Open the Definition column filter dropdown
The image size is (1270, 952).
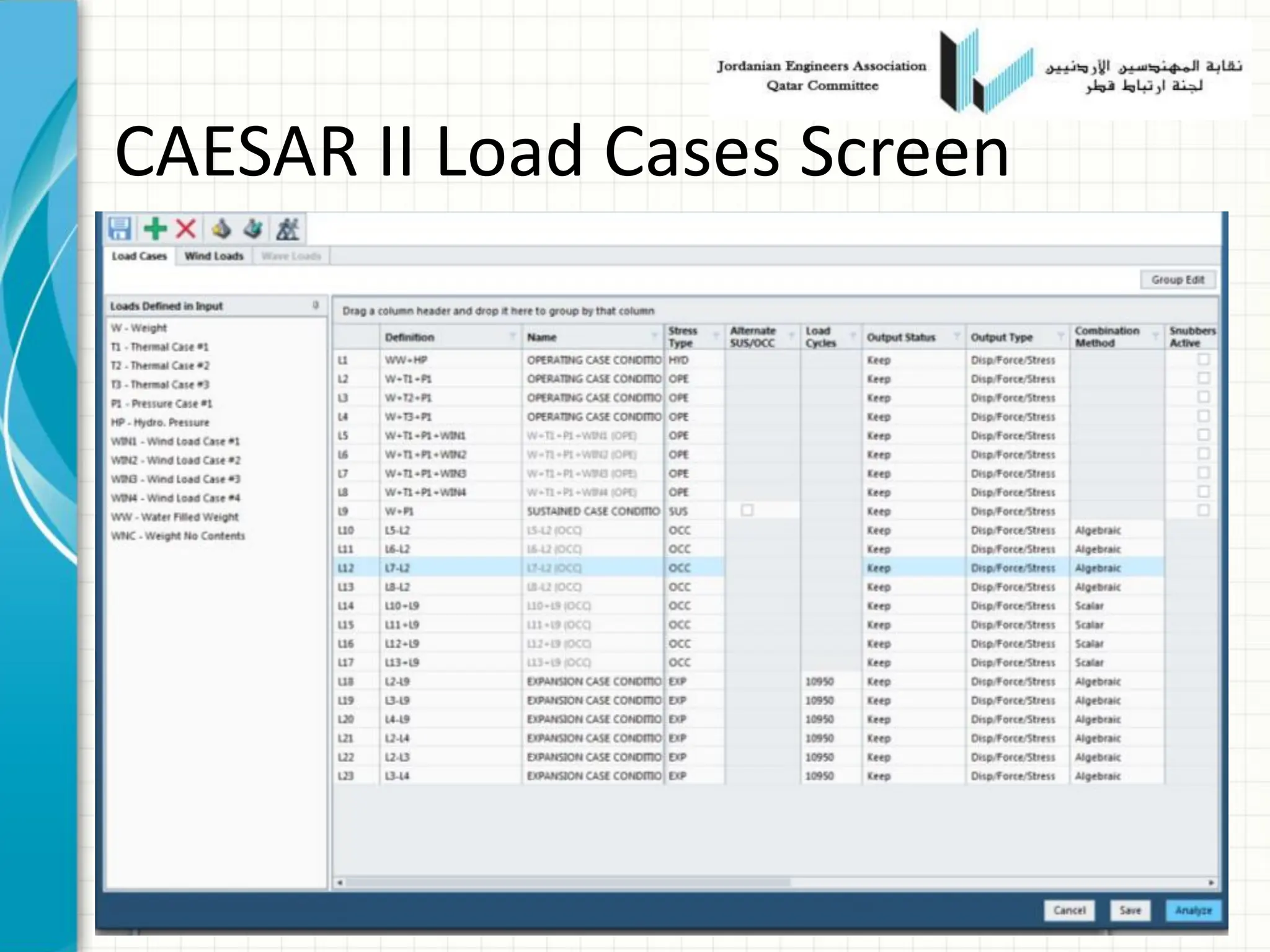(x=512, y=337)
